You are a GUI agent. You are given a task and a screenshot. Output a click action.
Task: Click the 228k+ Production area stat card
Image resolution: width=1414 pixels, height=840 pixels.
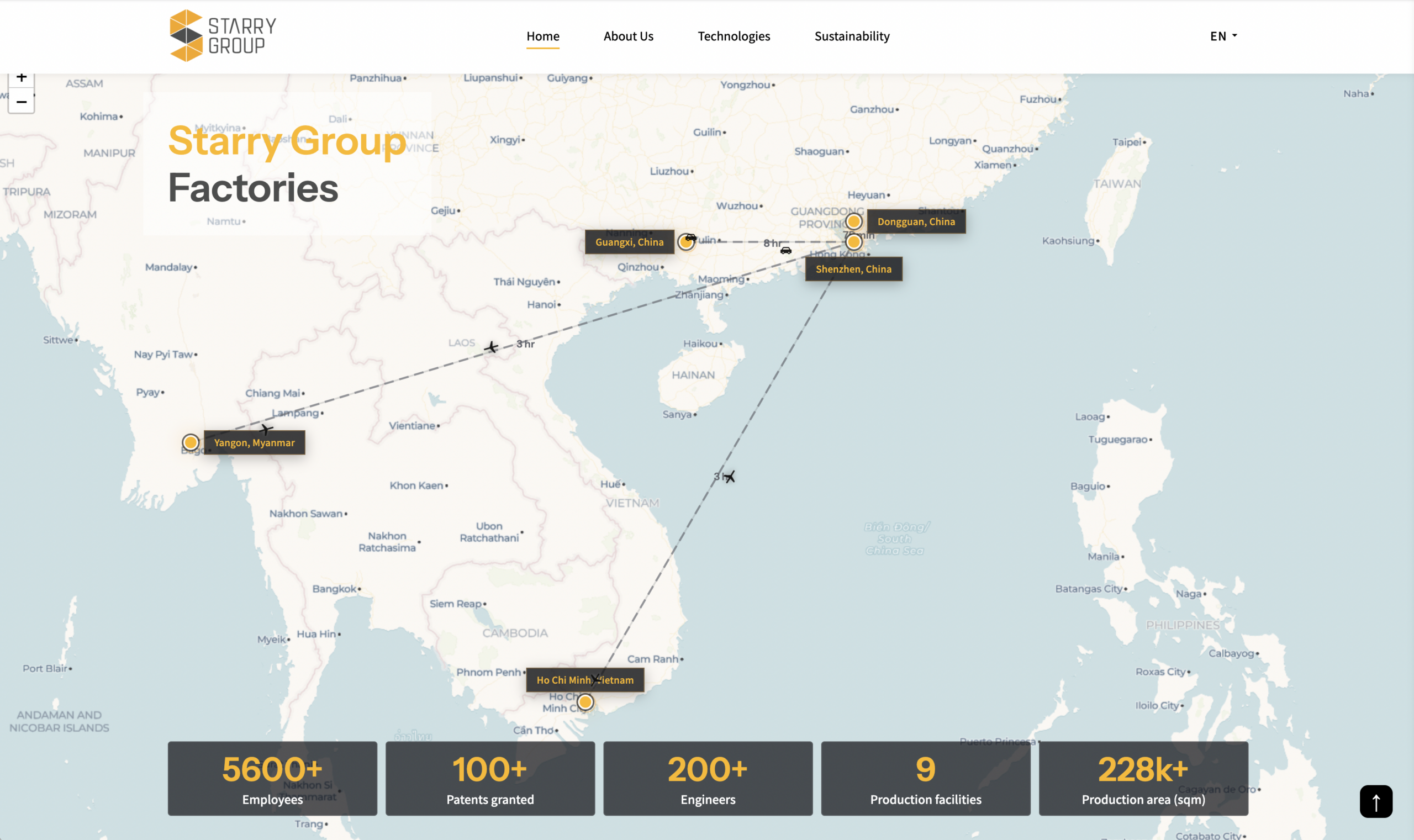pos(1143,778)
